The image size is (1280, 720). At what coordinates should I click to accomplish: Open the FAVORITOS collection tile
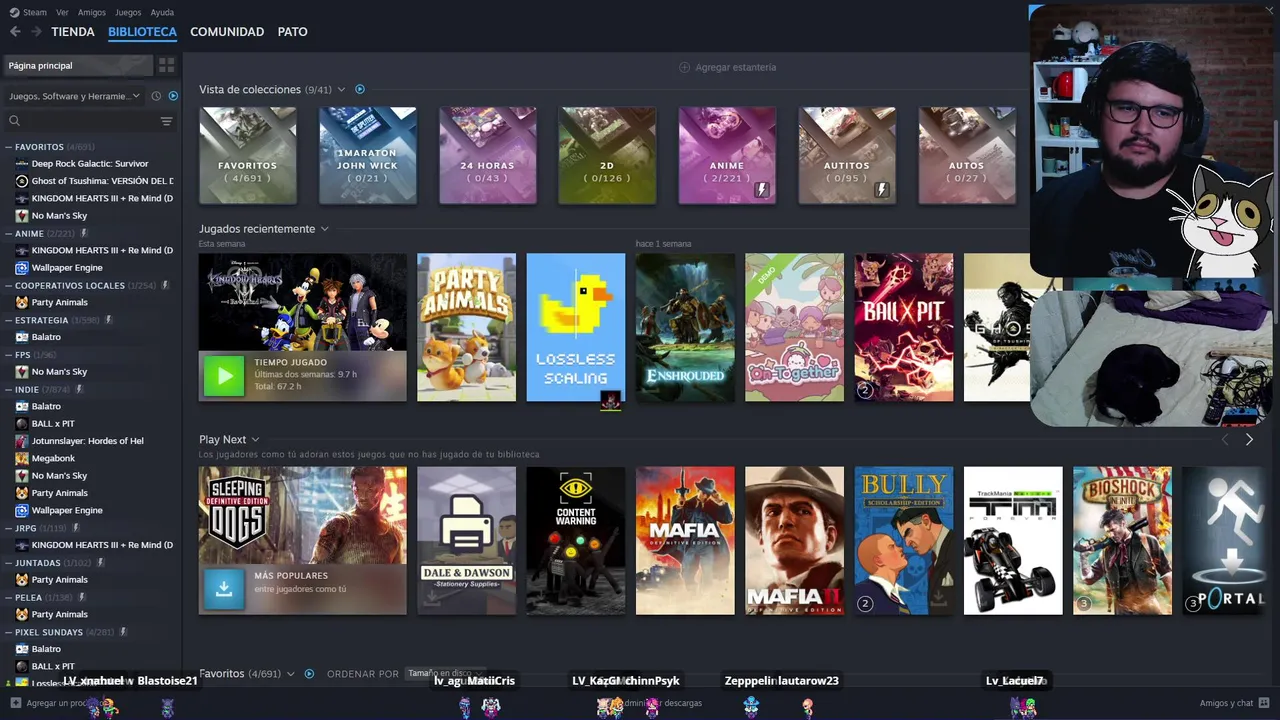(248, 155)
